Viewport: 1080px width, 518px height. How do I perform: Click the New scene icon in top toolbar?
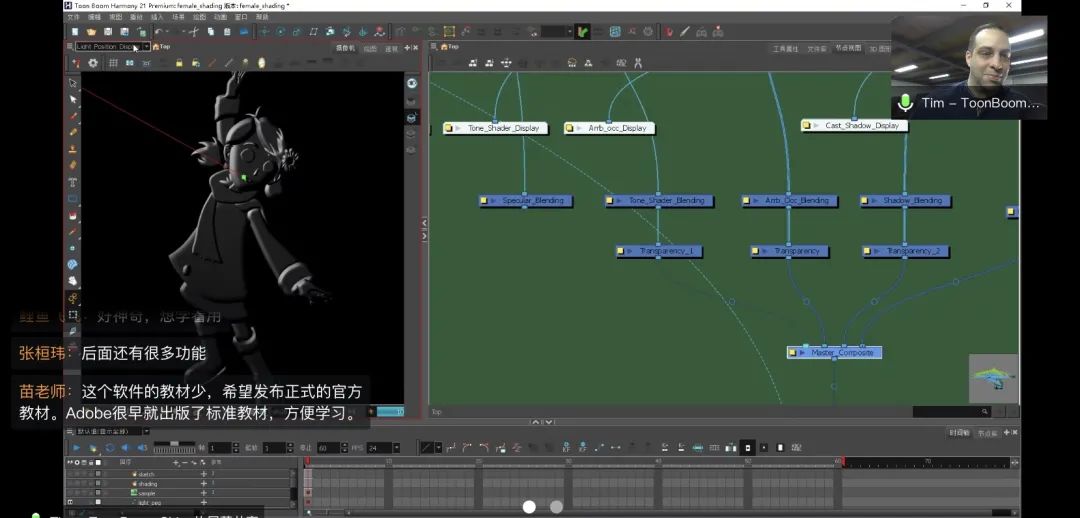[x=75, y=32]
